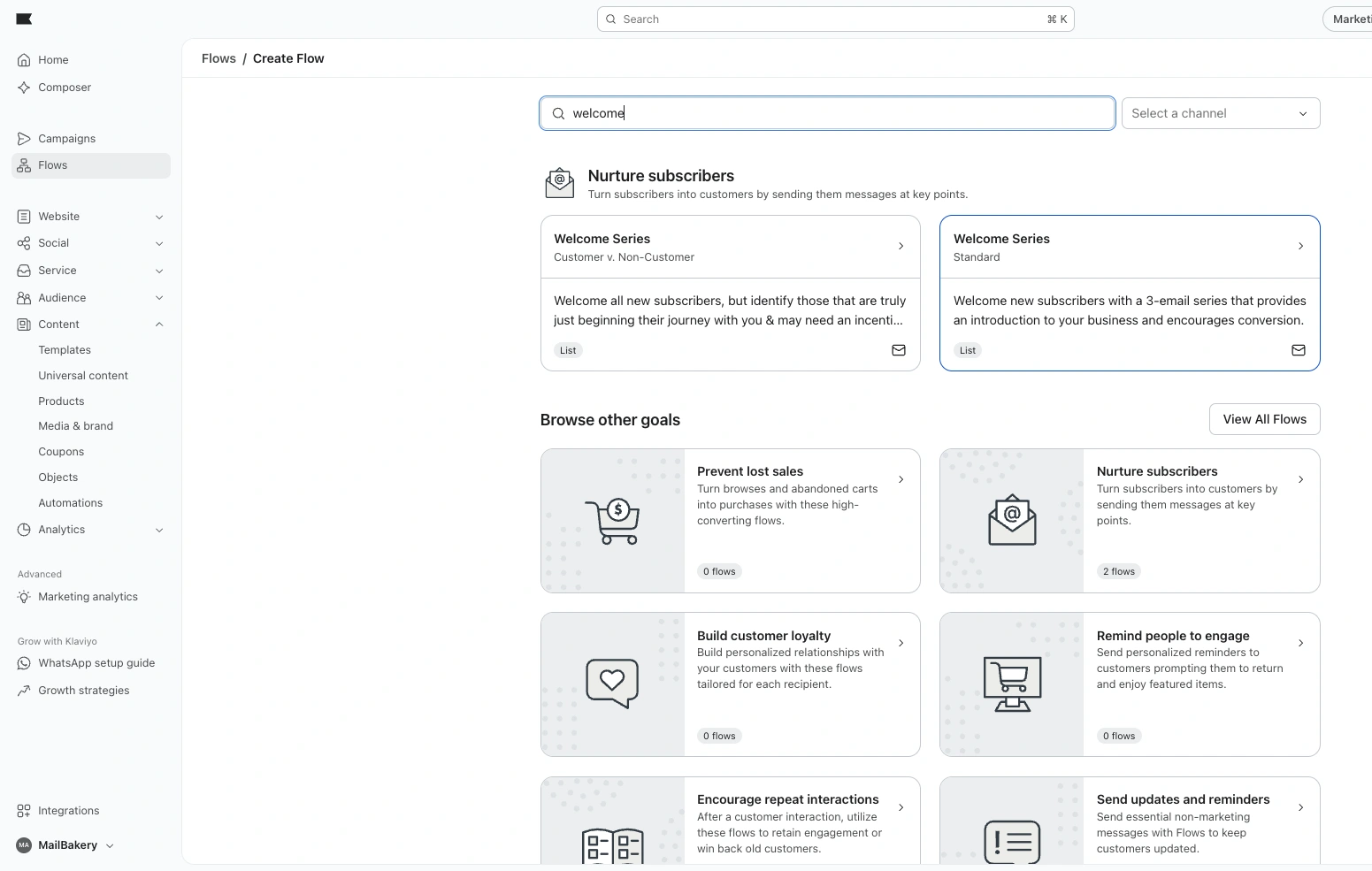This screenshot has height=871, width=1372.
Task: Open Automations under Content
Action: pyautogui.click(x=71, y=503)
